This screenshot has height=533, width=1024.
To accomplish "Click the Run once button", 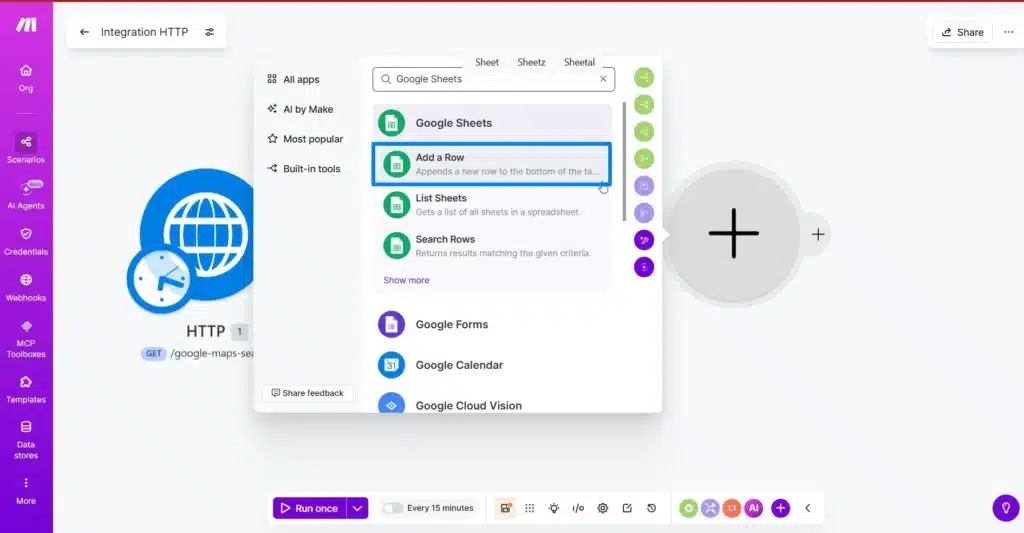I will tap(310, 508).
